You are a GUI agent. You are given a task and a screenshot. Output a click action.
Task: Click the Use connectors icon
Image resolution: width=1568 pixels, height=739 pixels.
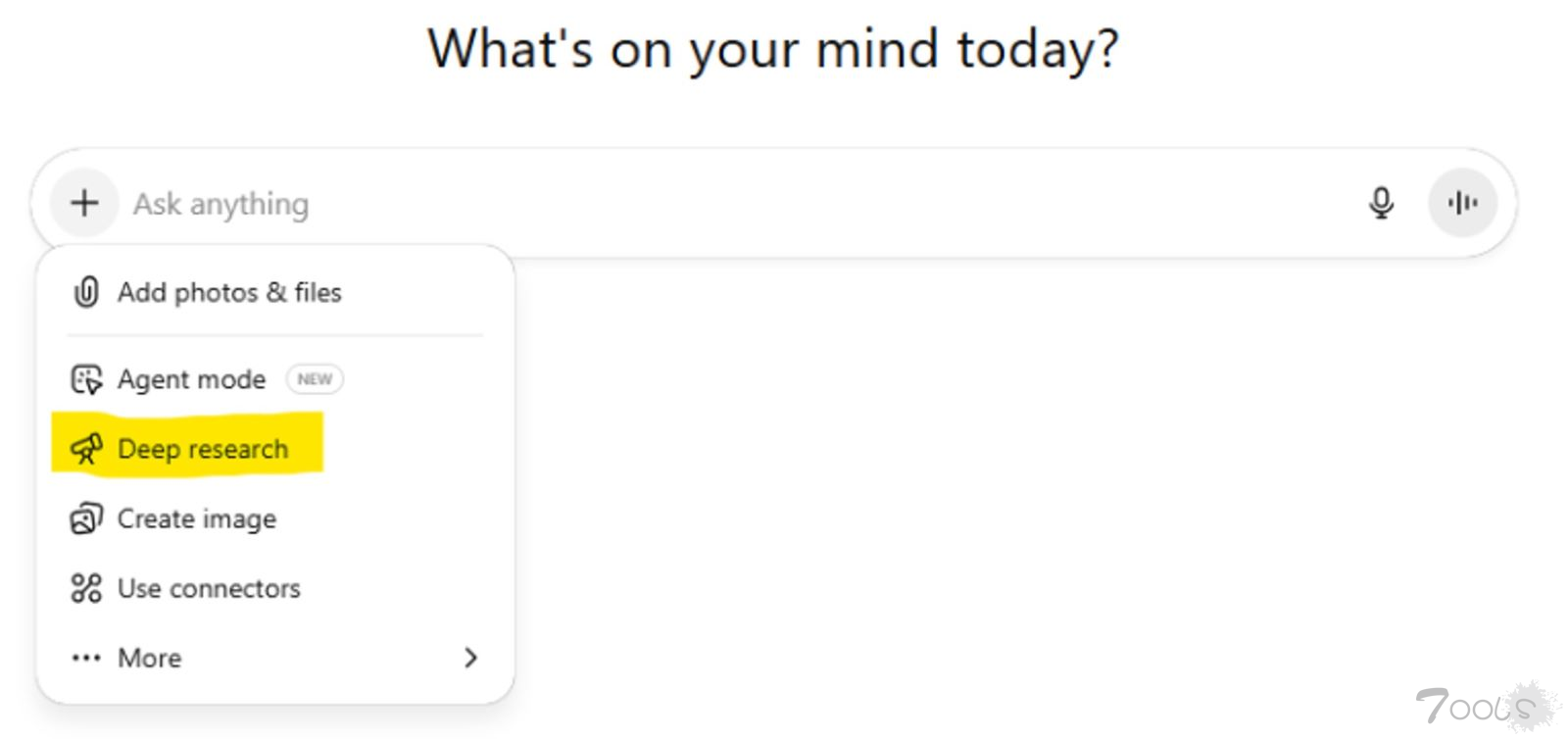[x=86, y=588]
